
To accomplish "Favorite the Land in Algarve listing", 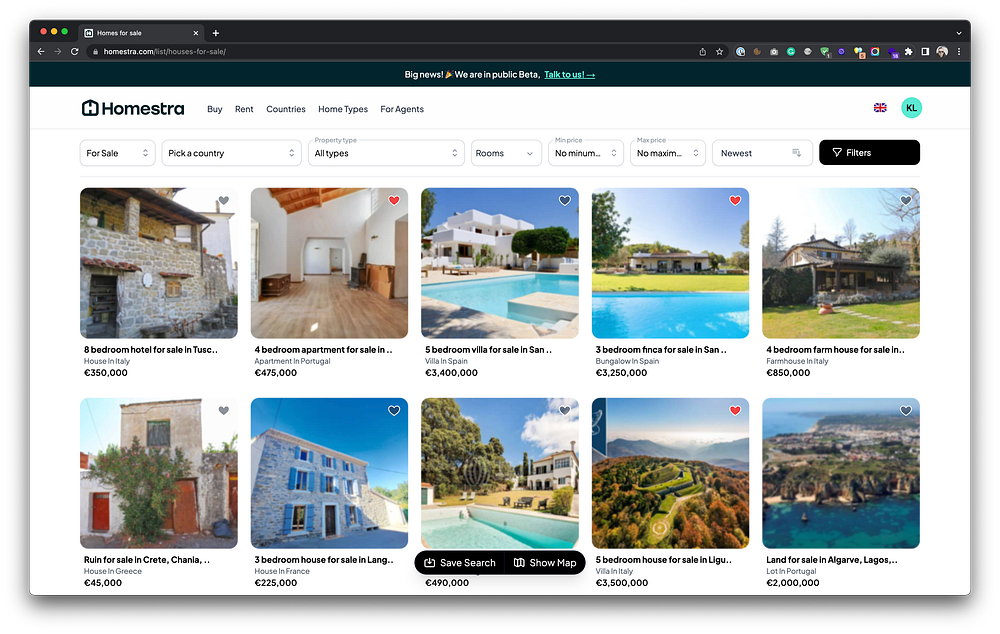I will coord(906,411).
